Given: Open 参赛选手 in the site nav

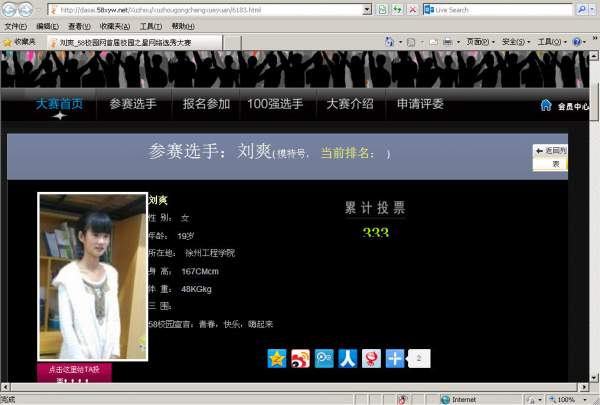Looking at the screenshot, I should pyautogui.click(x=133, y=104).
